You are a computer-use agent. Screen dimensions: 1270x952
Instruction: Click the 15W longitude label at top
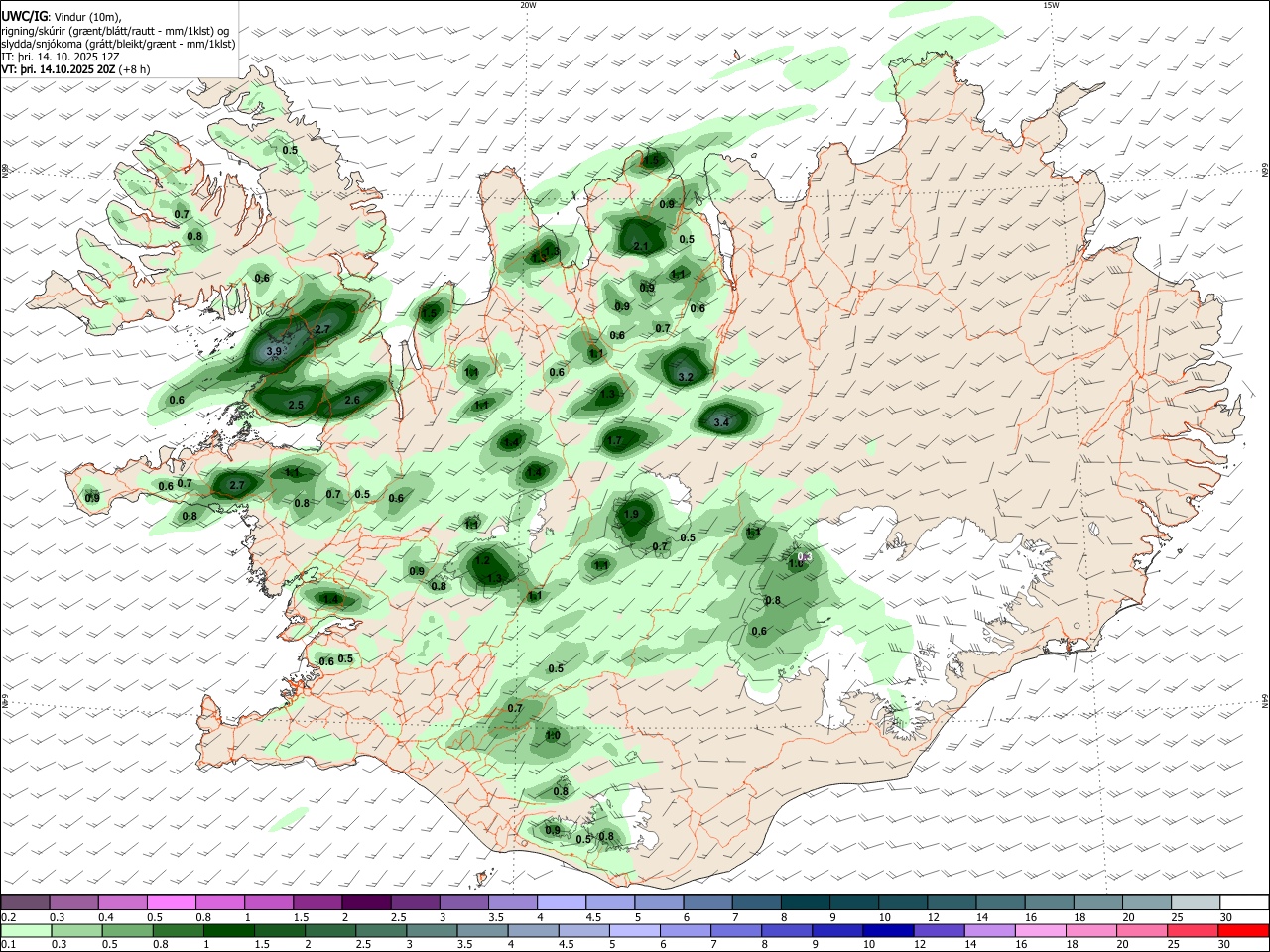1051,5
